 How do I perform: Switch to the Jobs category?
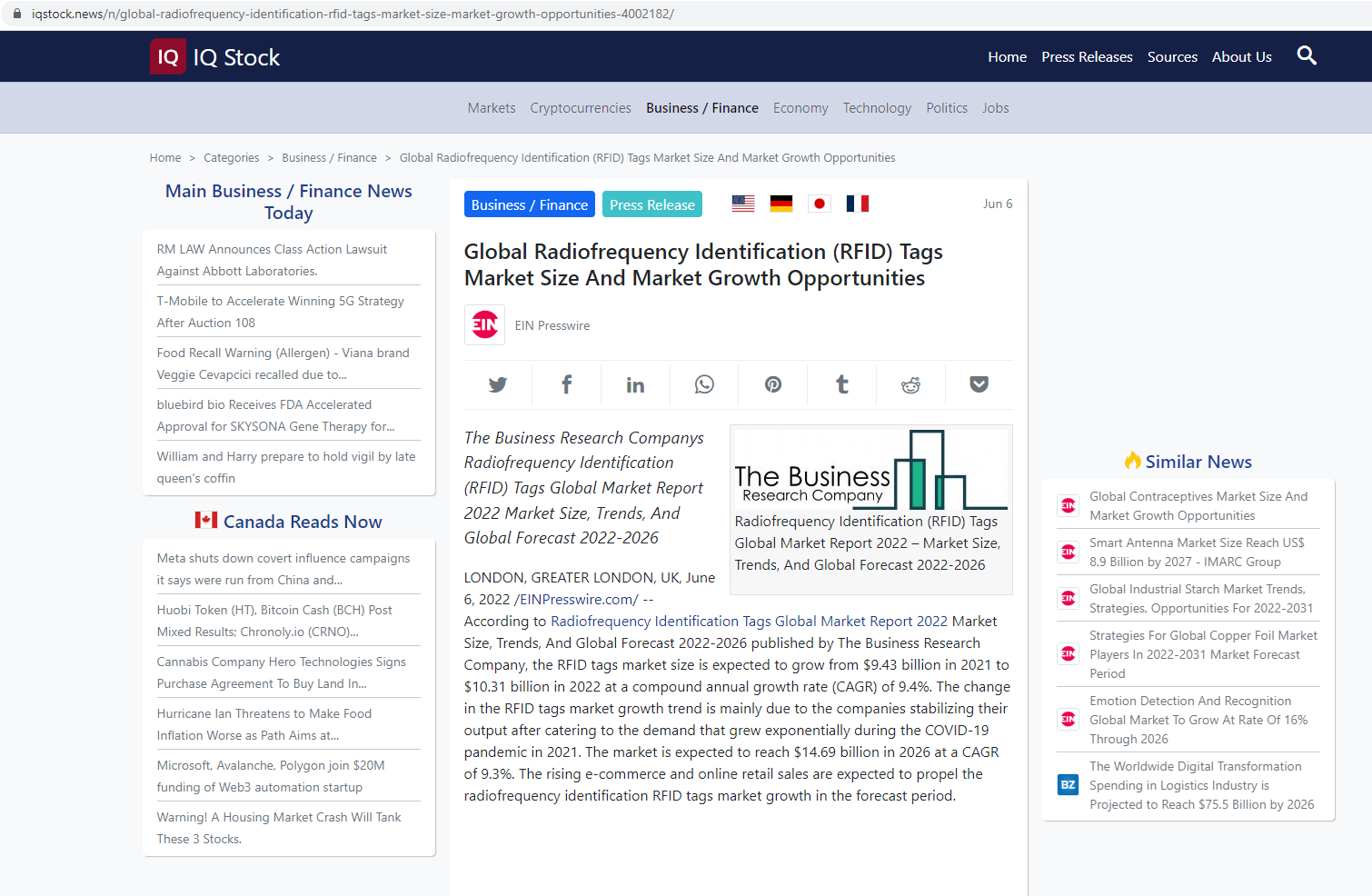(x=996, y=107)
